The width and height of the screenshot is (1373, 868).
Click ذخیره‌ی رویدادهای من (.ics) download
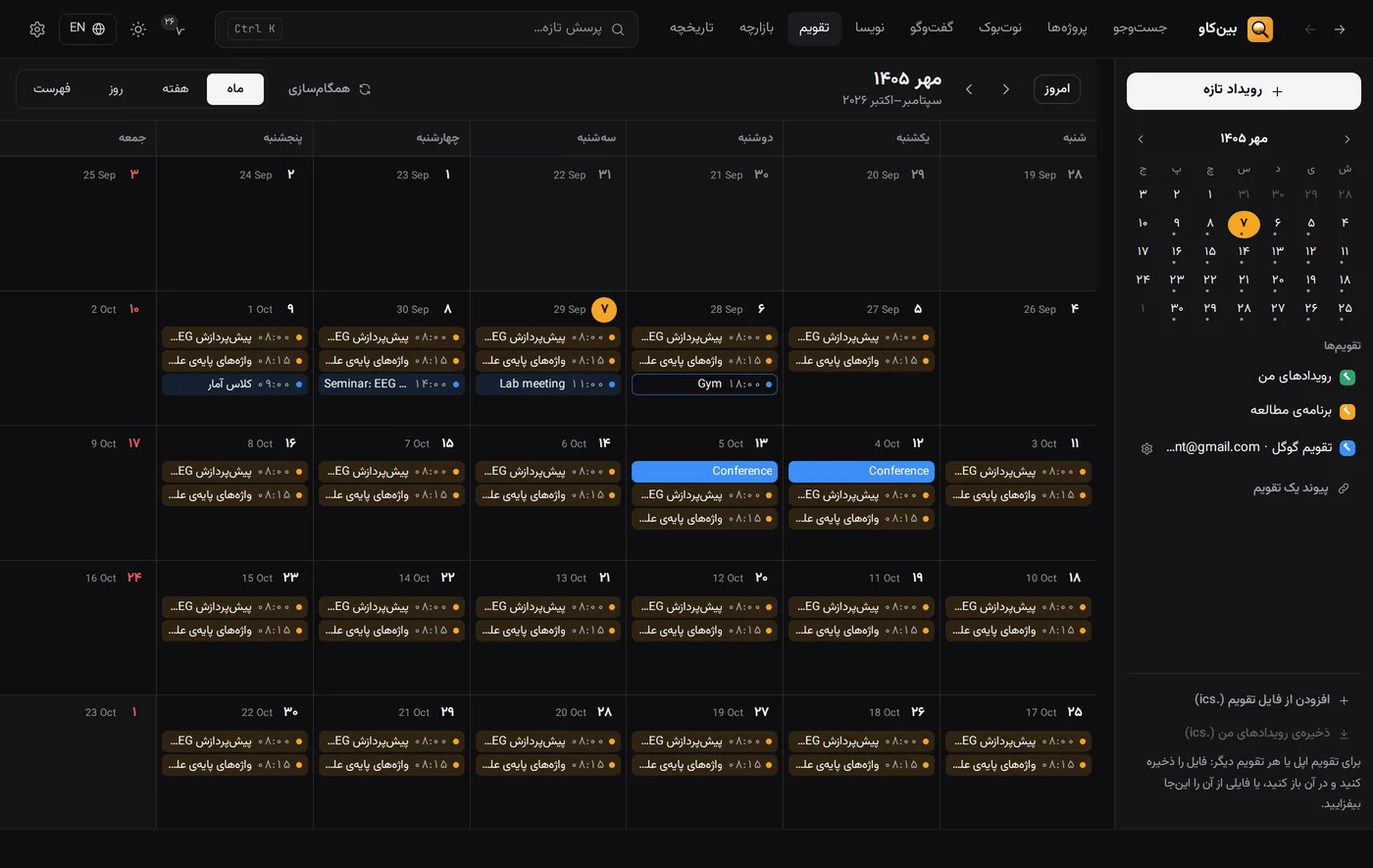pos(1267,733)
